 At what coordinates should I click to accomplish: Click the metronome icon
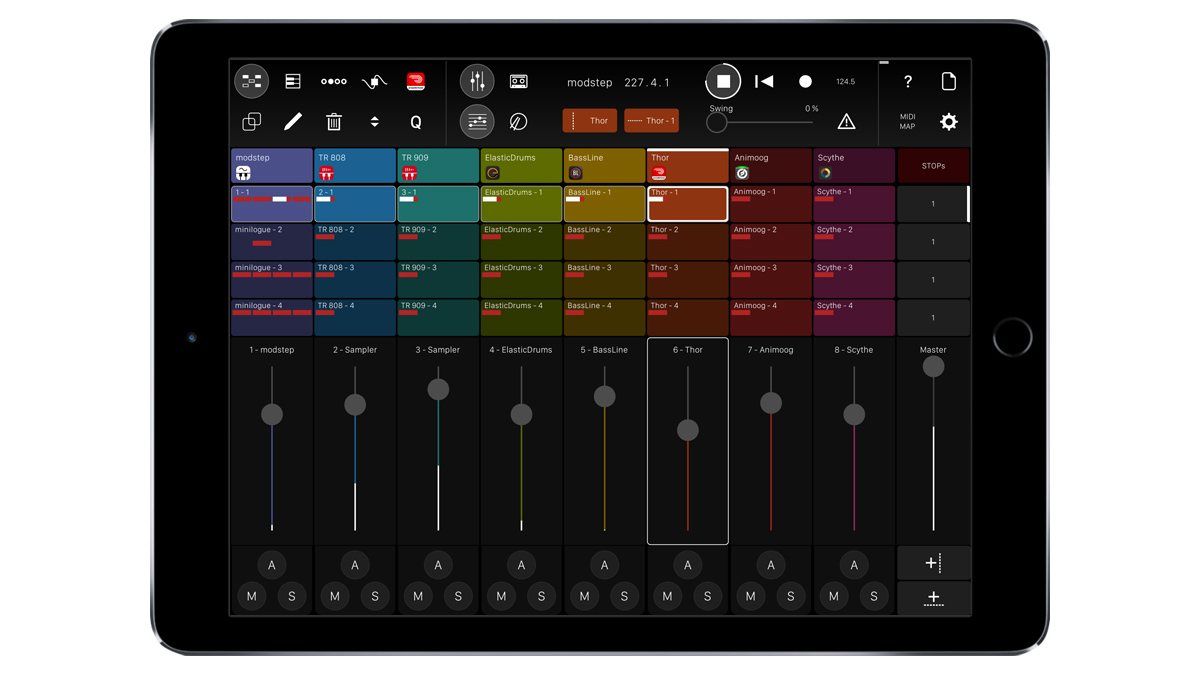519,122
